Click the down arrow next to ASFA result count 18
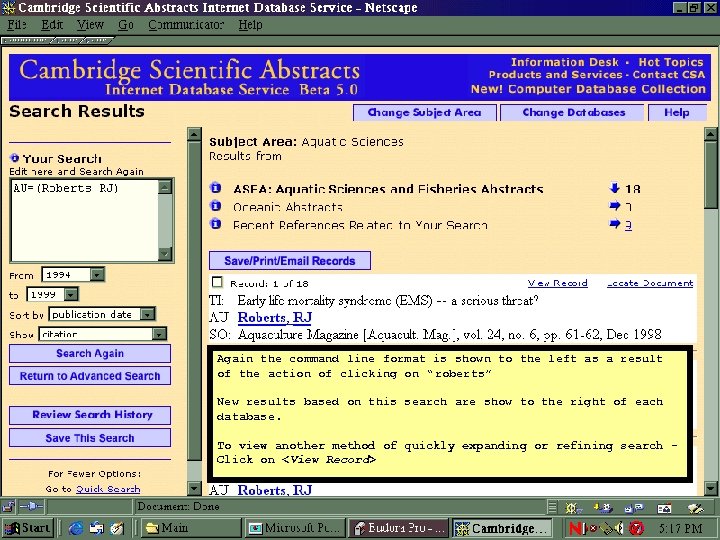Image resolution: width=720 pixels, height=540 pixels. coord(614,187)
